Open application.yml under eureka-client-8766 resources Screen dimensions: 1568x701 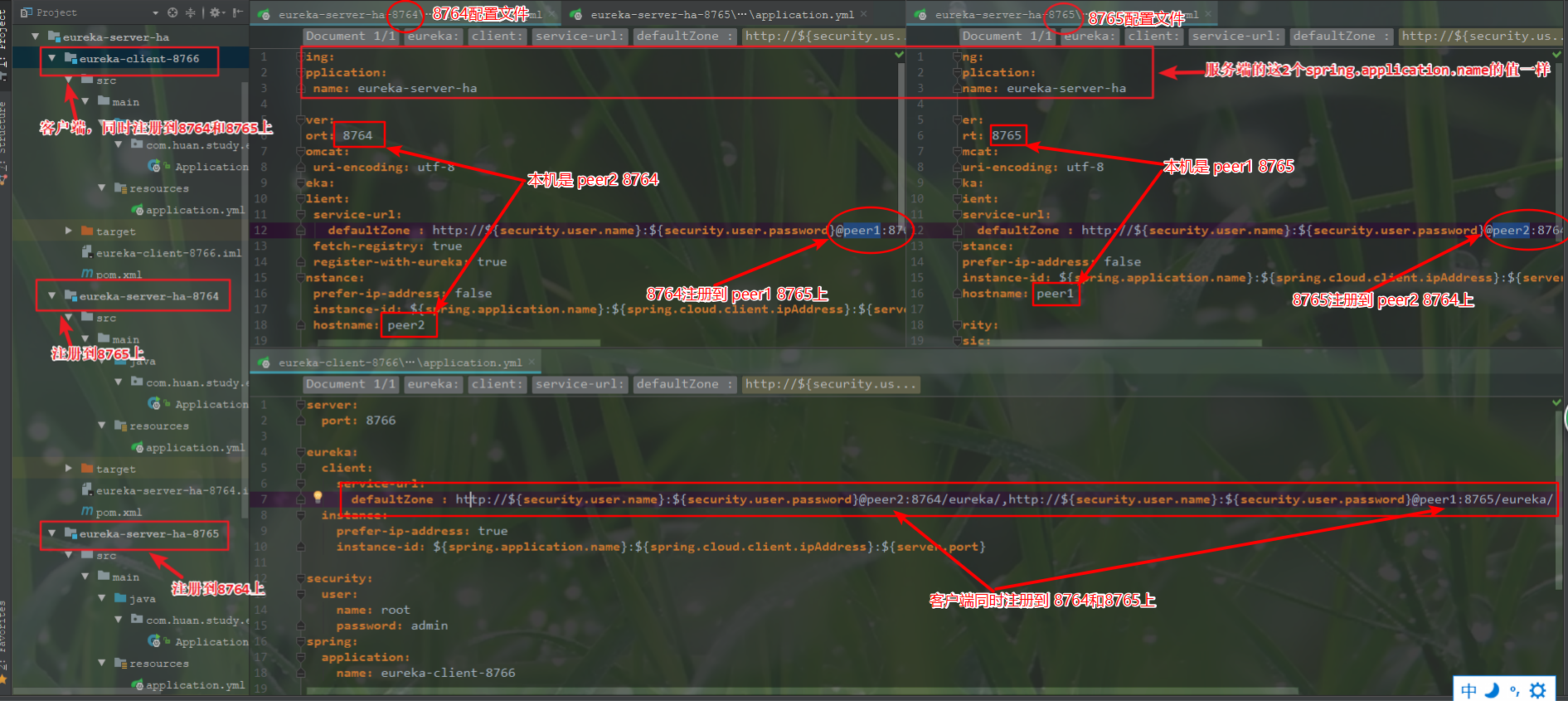[x=189, y=210]
